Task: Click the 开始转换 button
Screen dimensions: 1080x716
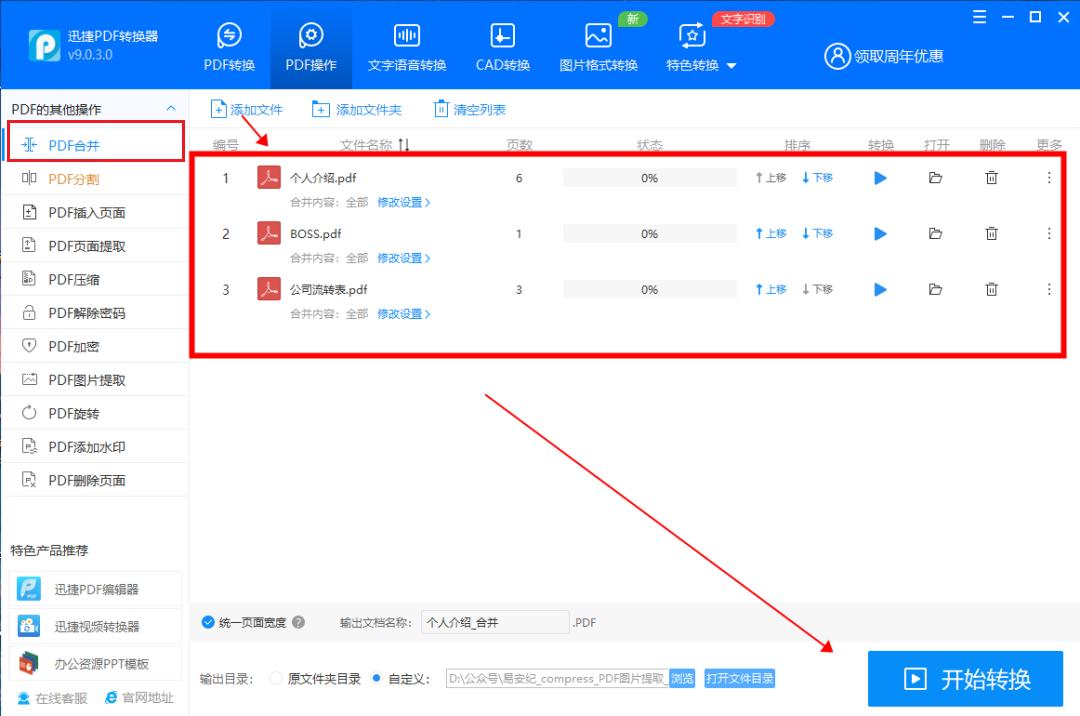Action: [964, 678]
